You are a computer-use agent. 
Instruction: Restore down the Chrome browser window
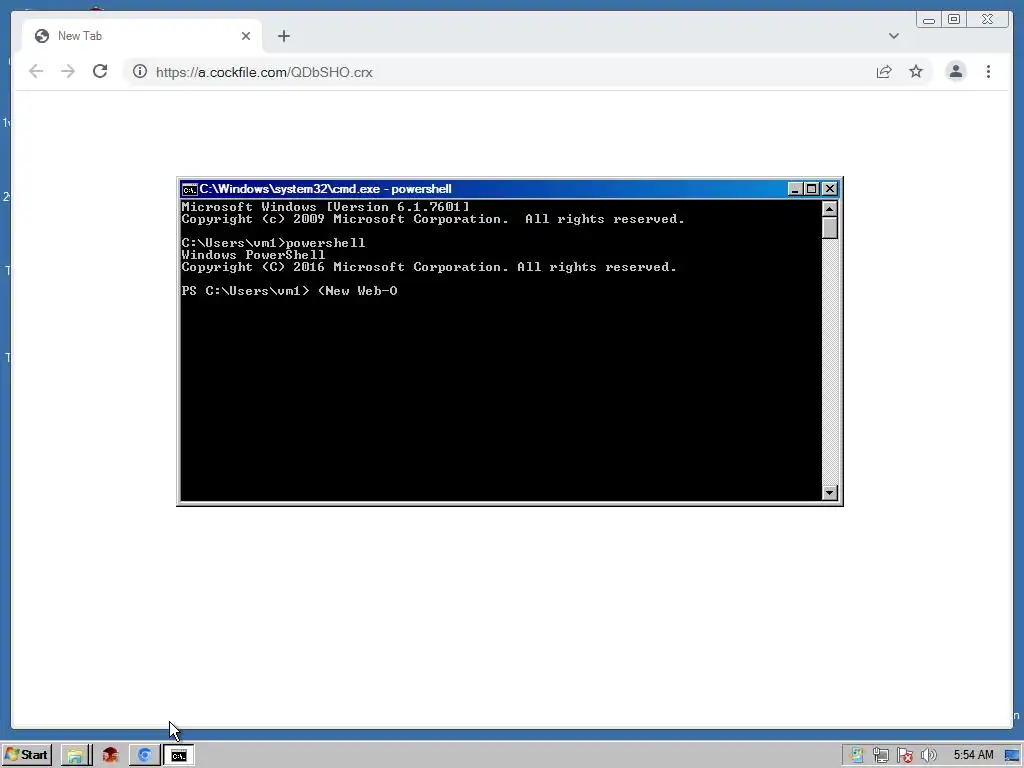point(953,20)
